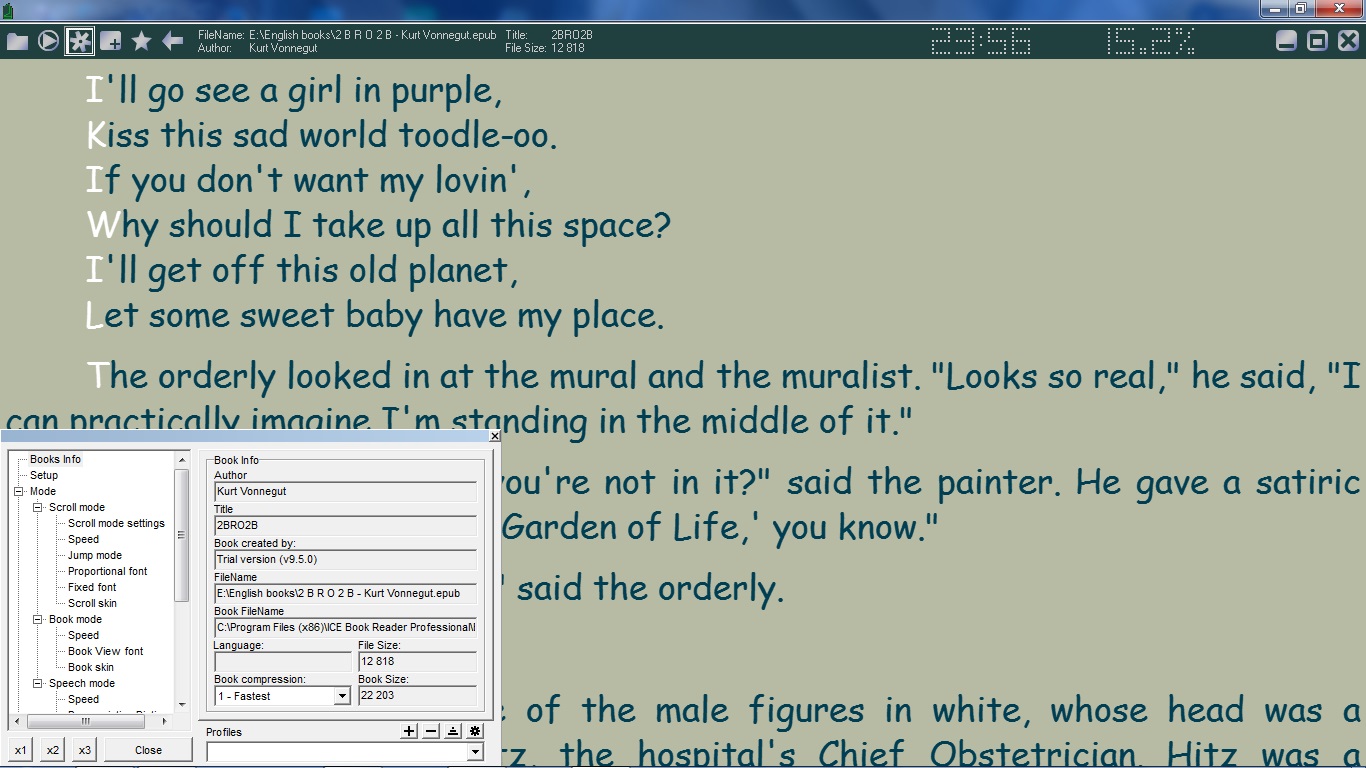
Task: Open Scroll skin settings
Action: pyautogui.click(x=92, y=604)
